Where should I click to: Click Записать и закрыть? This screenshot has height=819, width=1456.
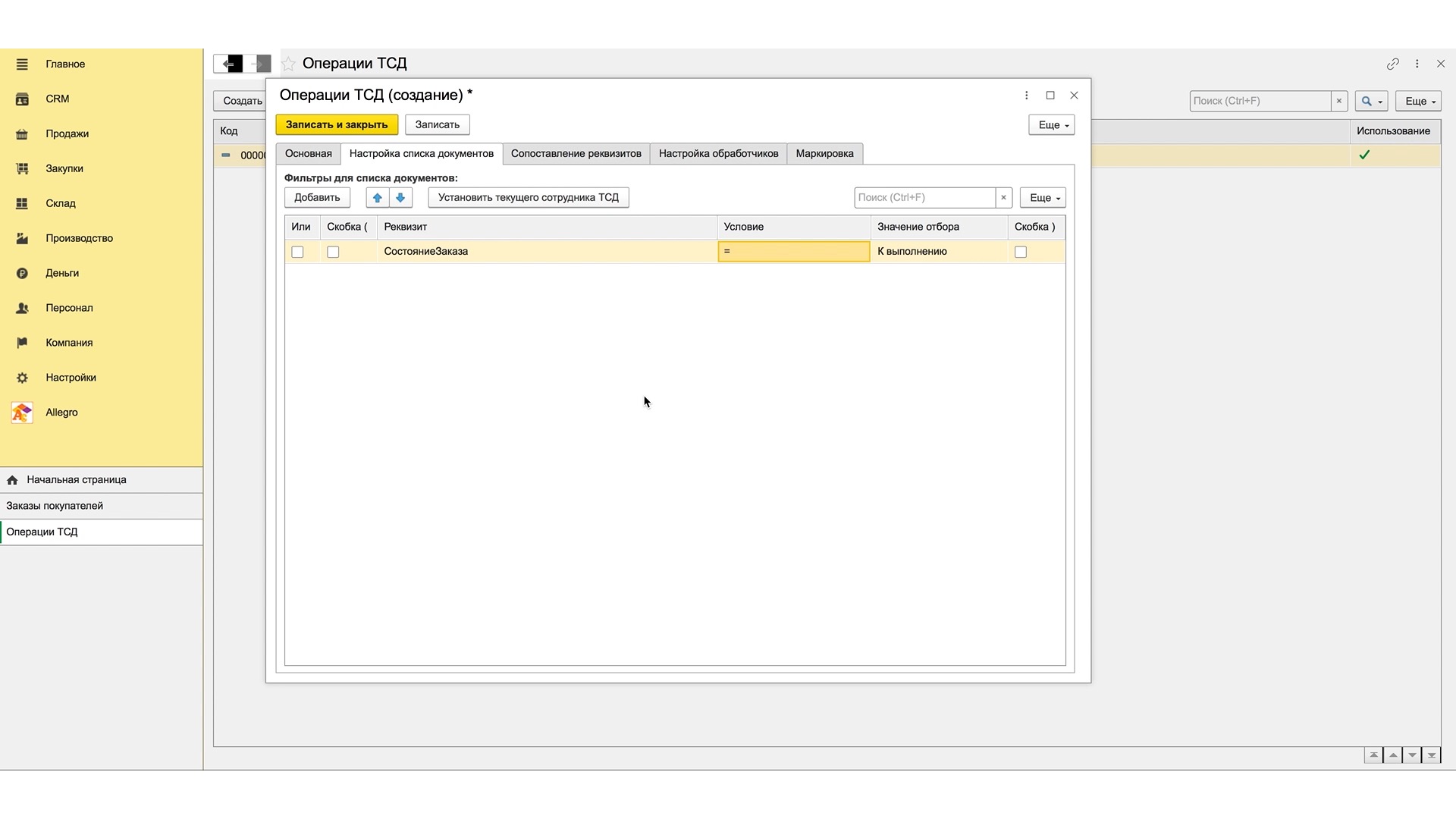[x=337, y=125]
